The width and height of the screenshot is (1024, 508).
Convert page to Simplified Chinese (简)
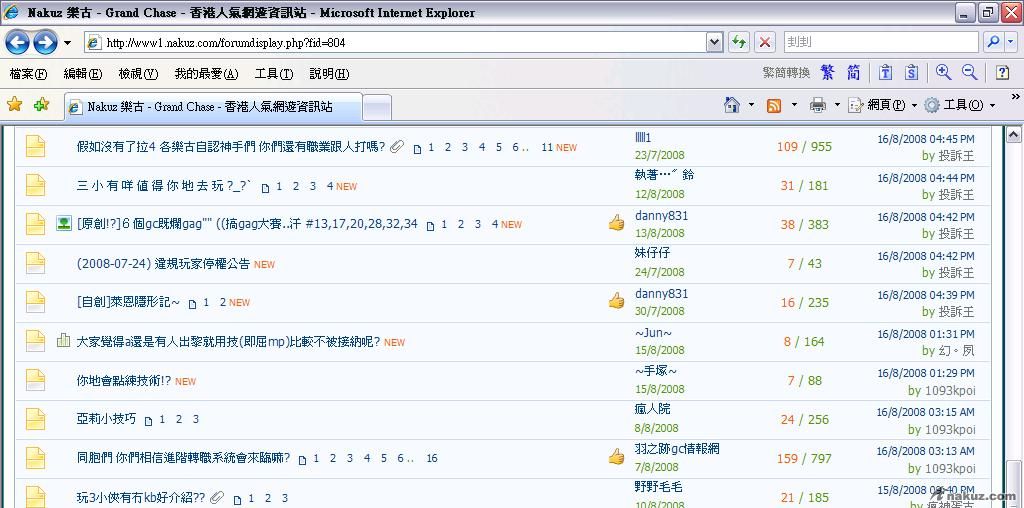tap(853, 73)
